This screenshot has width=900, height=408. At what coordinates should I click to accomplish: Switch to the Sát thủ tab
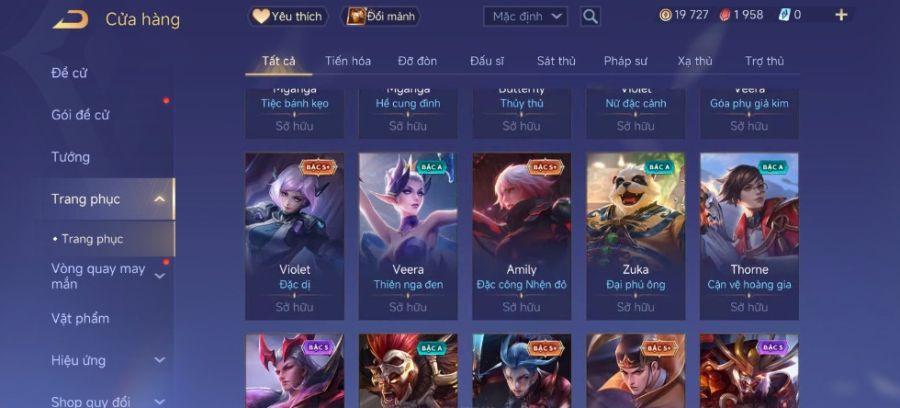point(556,61)
